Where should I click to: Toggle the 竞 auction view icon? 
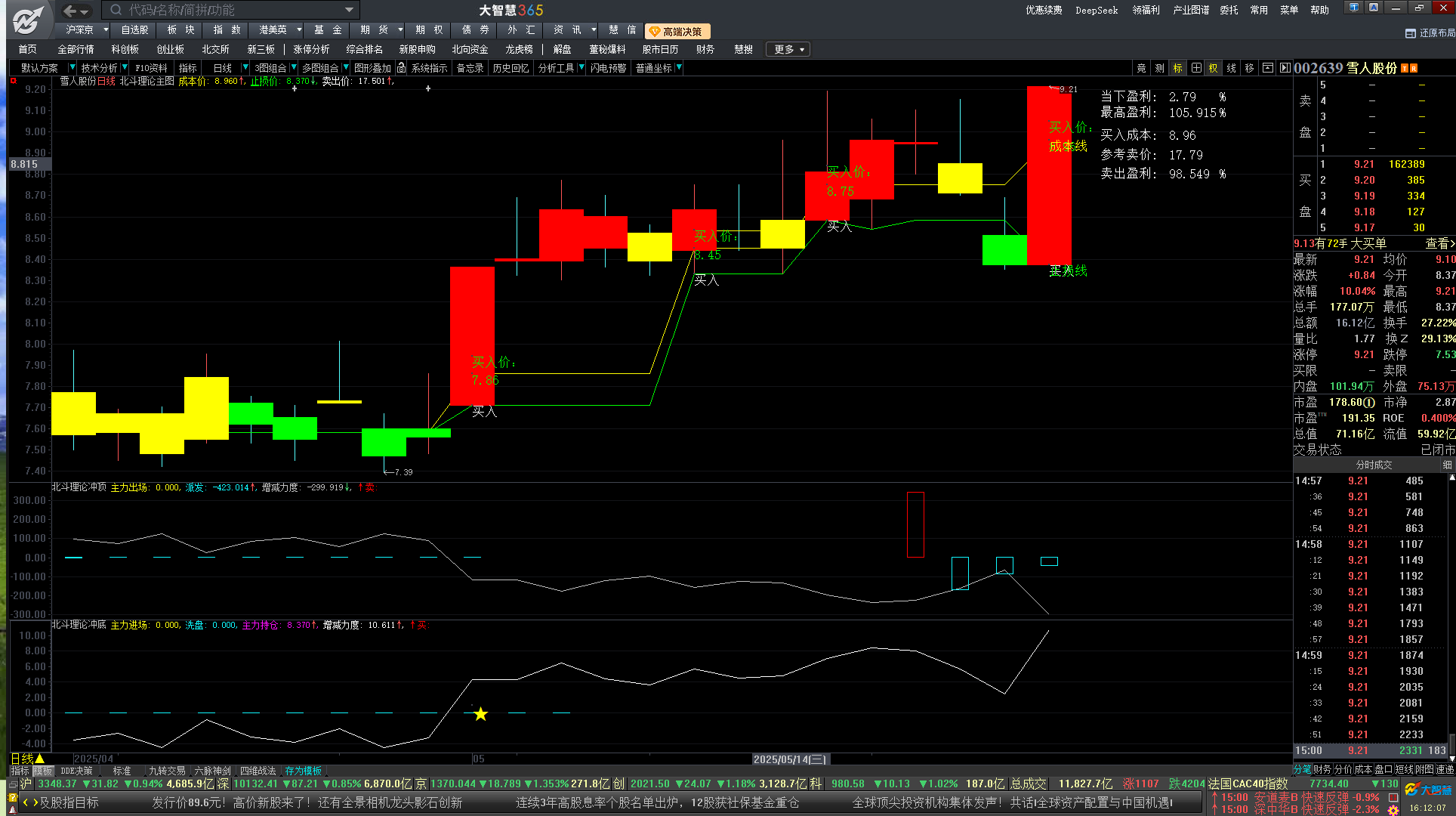tap(1141, 68)
